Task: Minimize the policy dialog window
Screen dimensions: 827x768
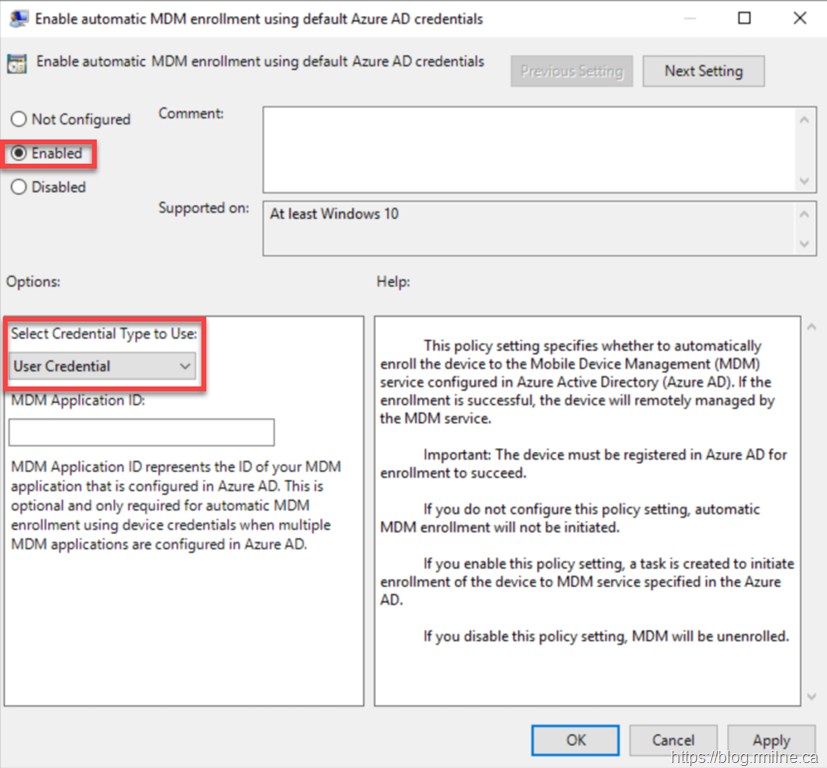Action: click(689, 18)
